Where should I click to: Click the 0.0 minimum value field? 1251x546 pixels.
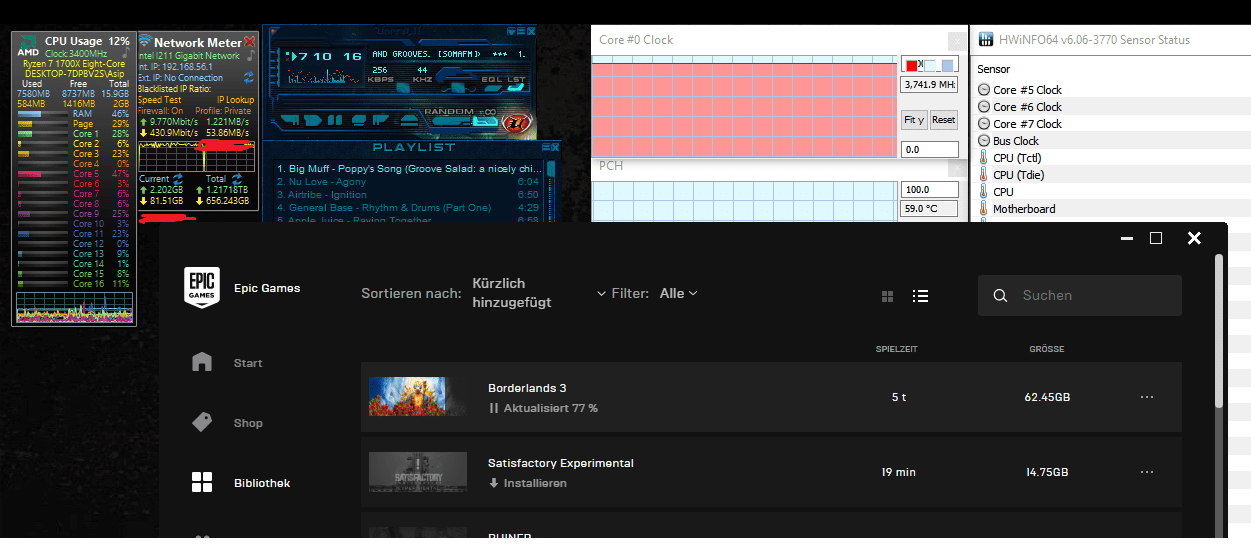pos(930,150)
